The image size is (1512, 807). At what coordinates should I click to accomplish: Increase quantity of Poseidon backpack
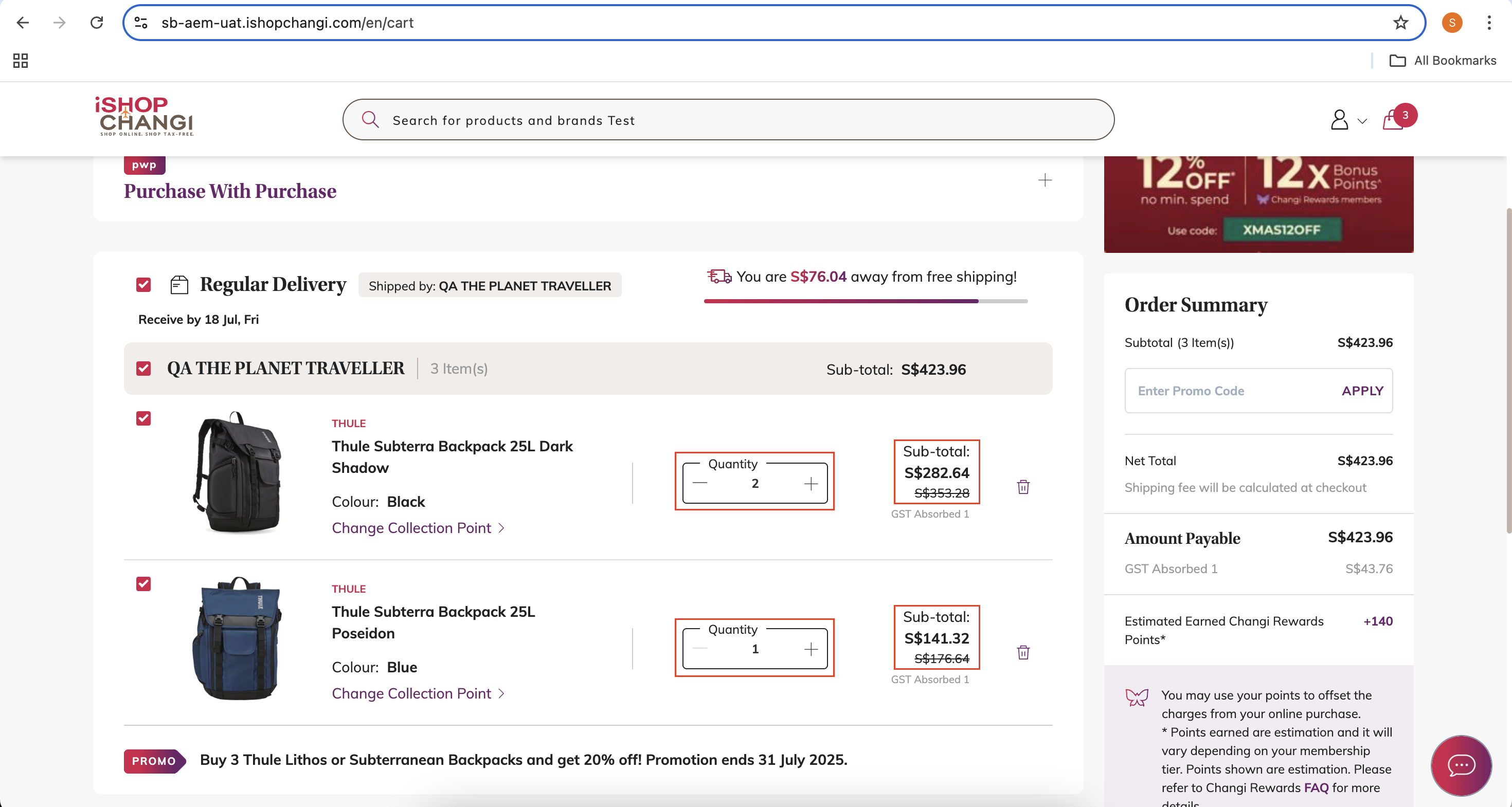click(x=811, y=649)
